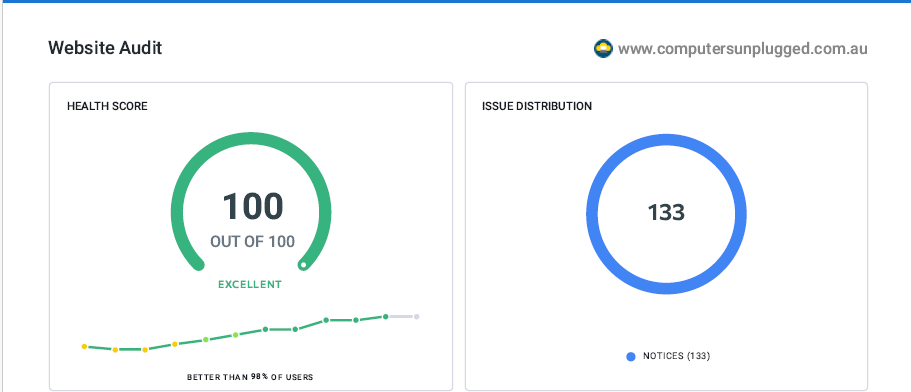911x392 pixels.
Task: Select the last grey point on trend line
Action: 417,317
